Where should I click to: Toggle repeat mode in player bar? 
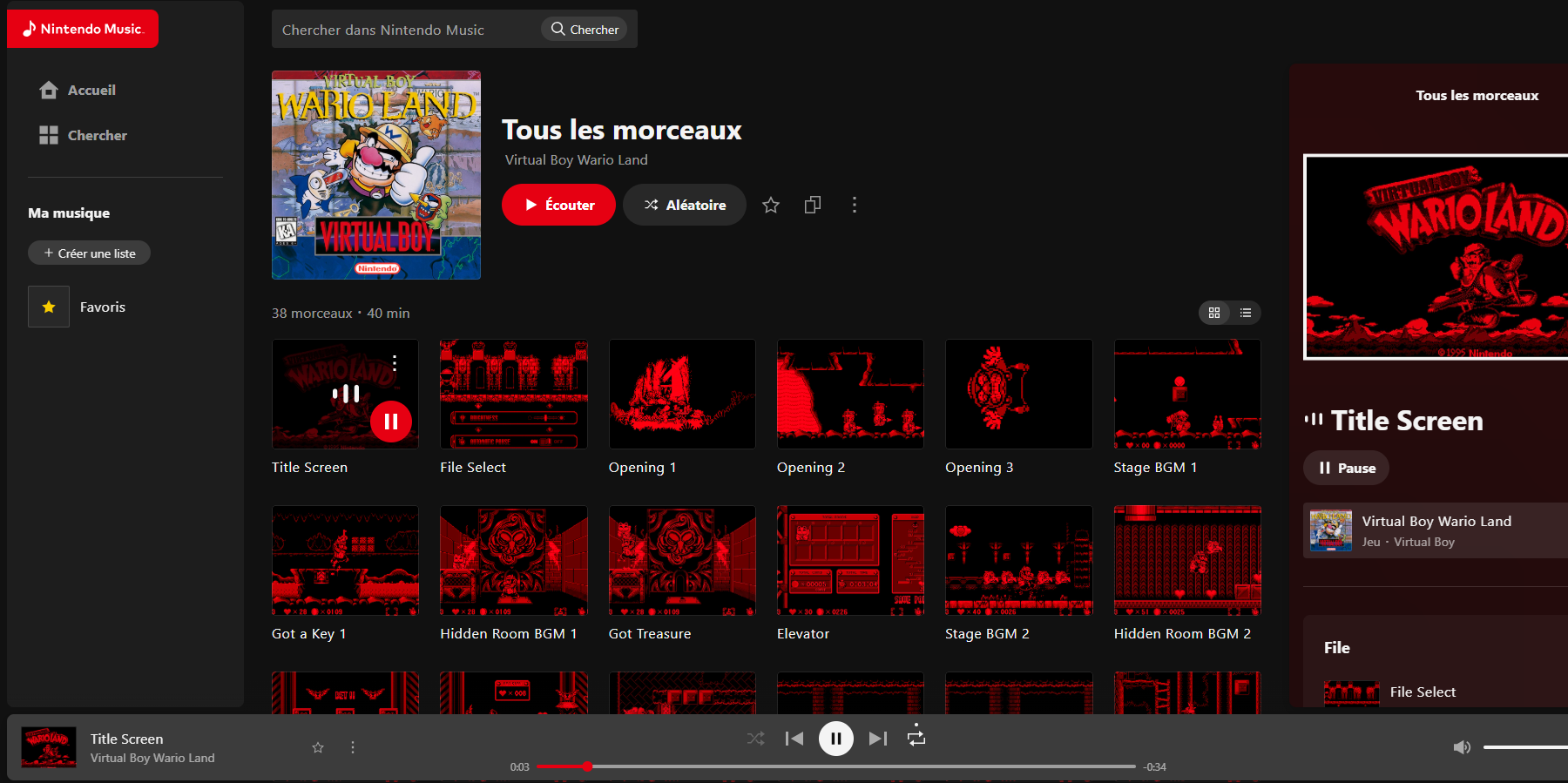click(x=916, y=737)
